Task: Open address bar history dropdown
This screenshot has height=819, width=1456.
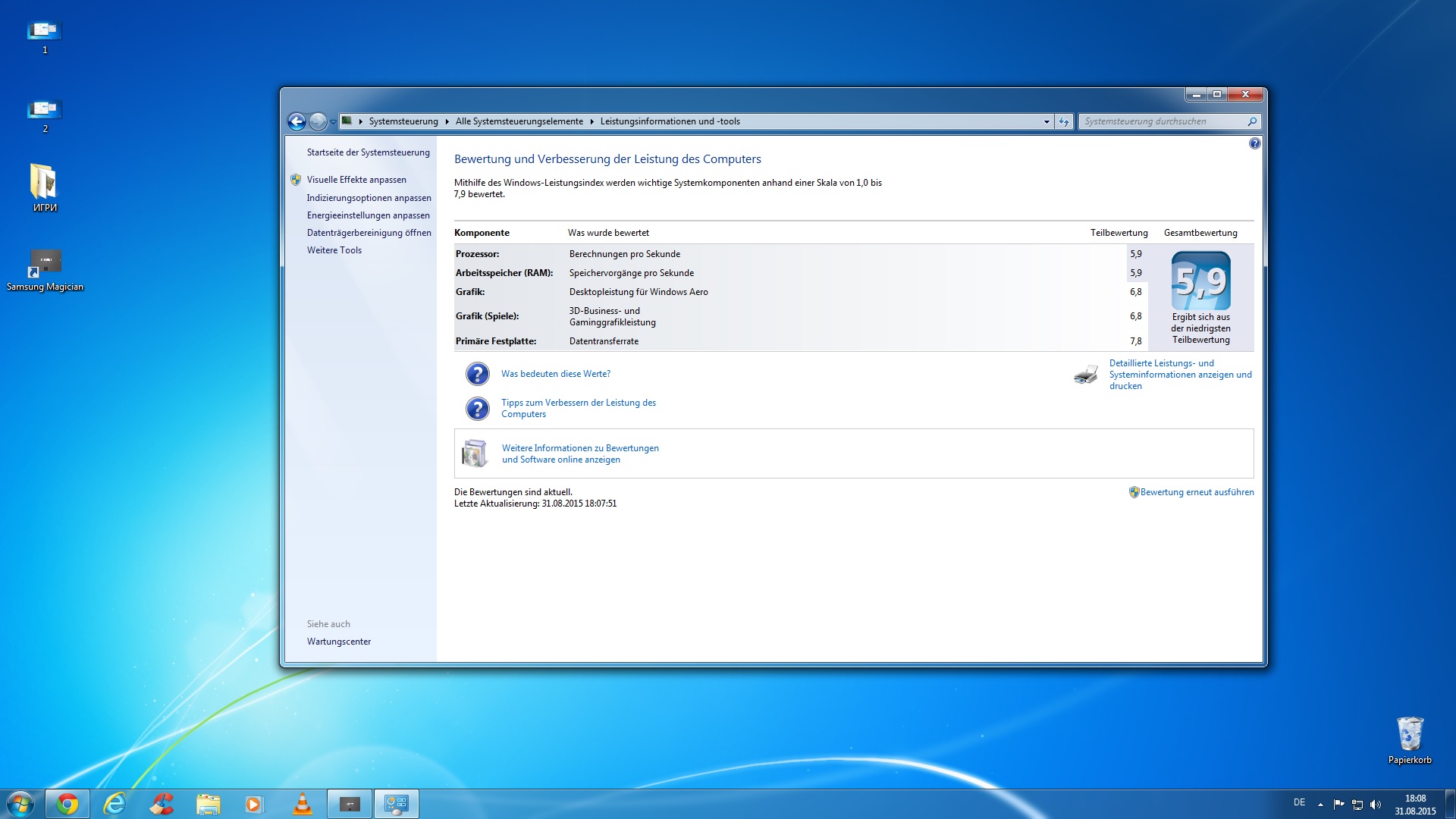Action: (1046, 121)
